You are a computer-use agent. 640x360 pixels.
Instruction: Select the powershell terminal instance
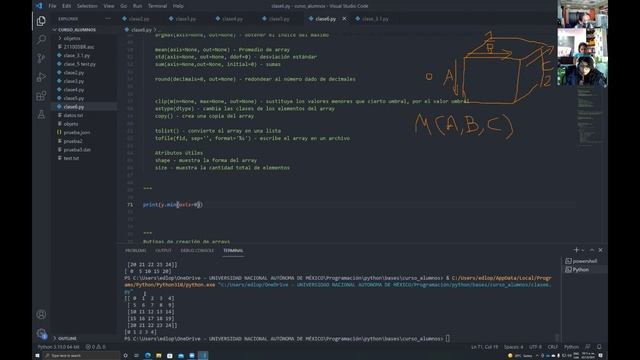pos(582,261)
